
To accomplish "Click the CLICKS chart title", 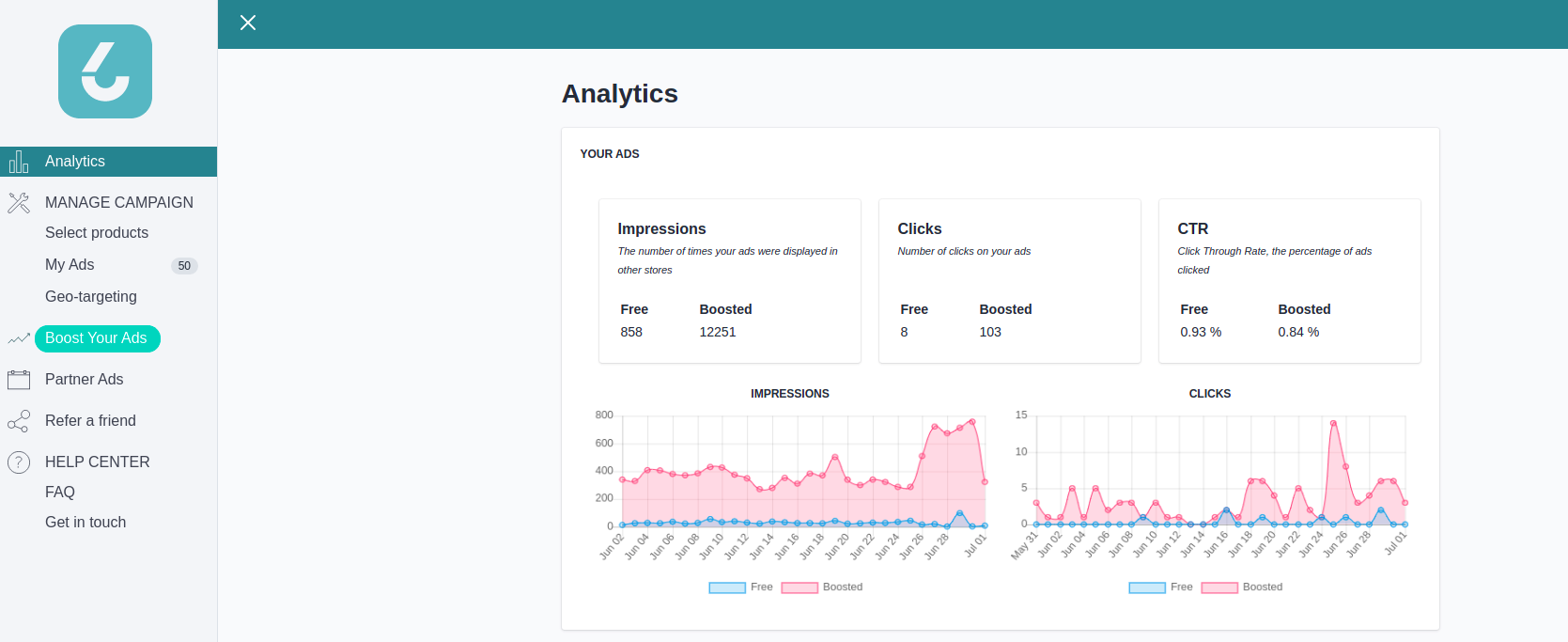I will point(1210,394).
